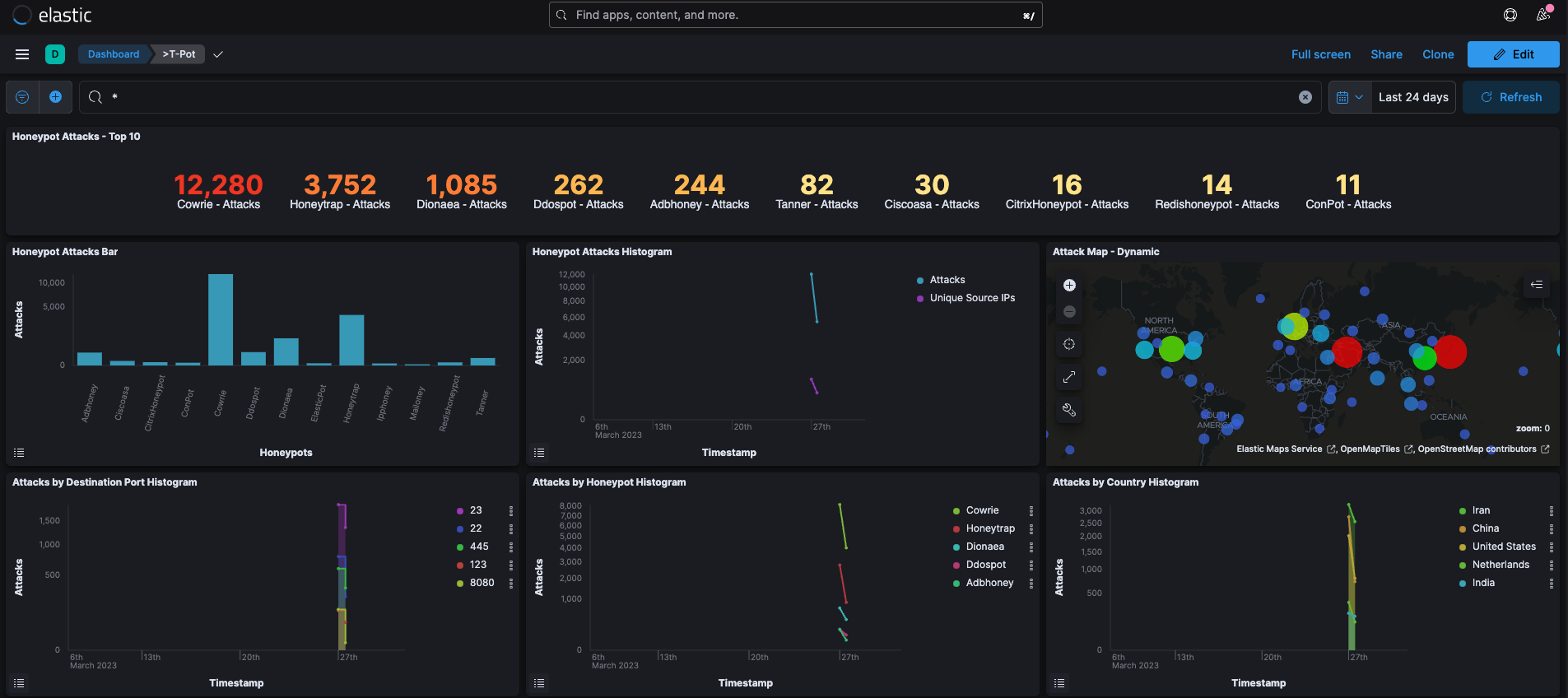The image size is (1568, 698).
Task: Click the green Iran color dot
Action: 1463,511
